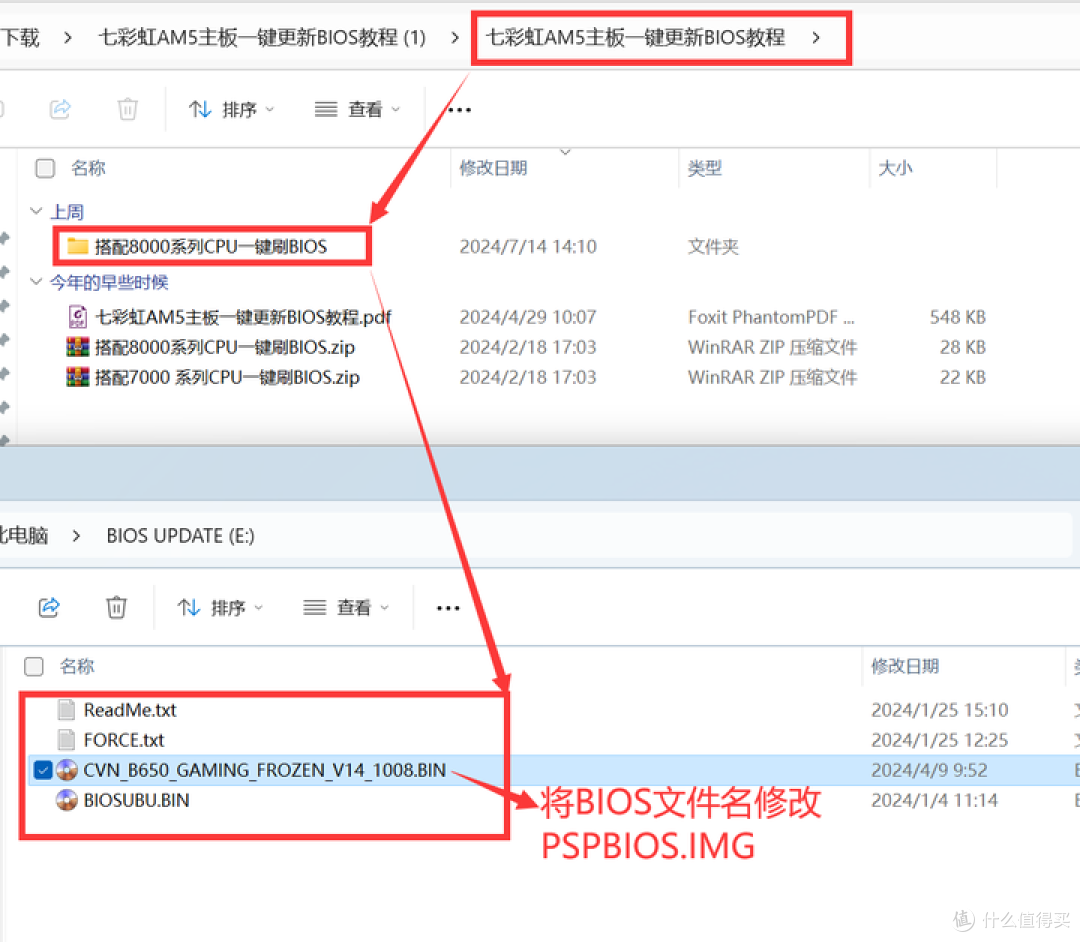
Task: Click BIOS UPDATE (E:) breadcrumb in lower window
Action: pos(180,536)
